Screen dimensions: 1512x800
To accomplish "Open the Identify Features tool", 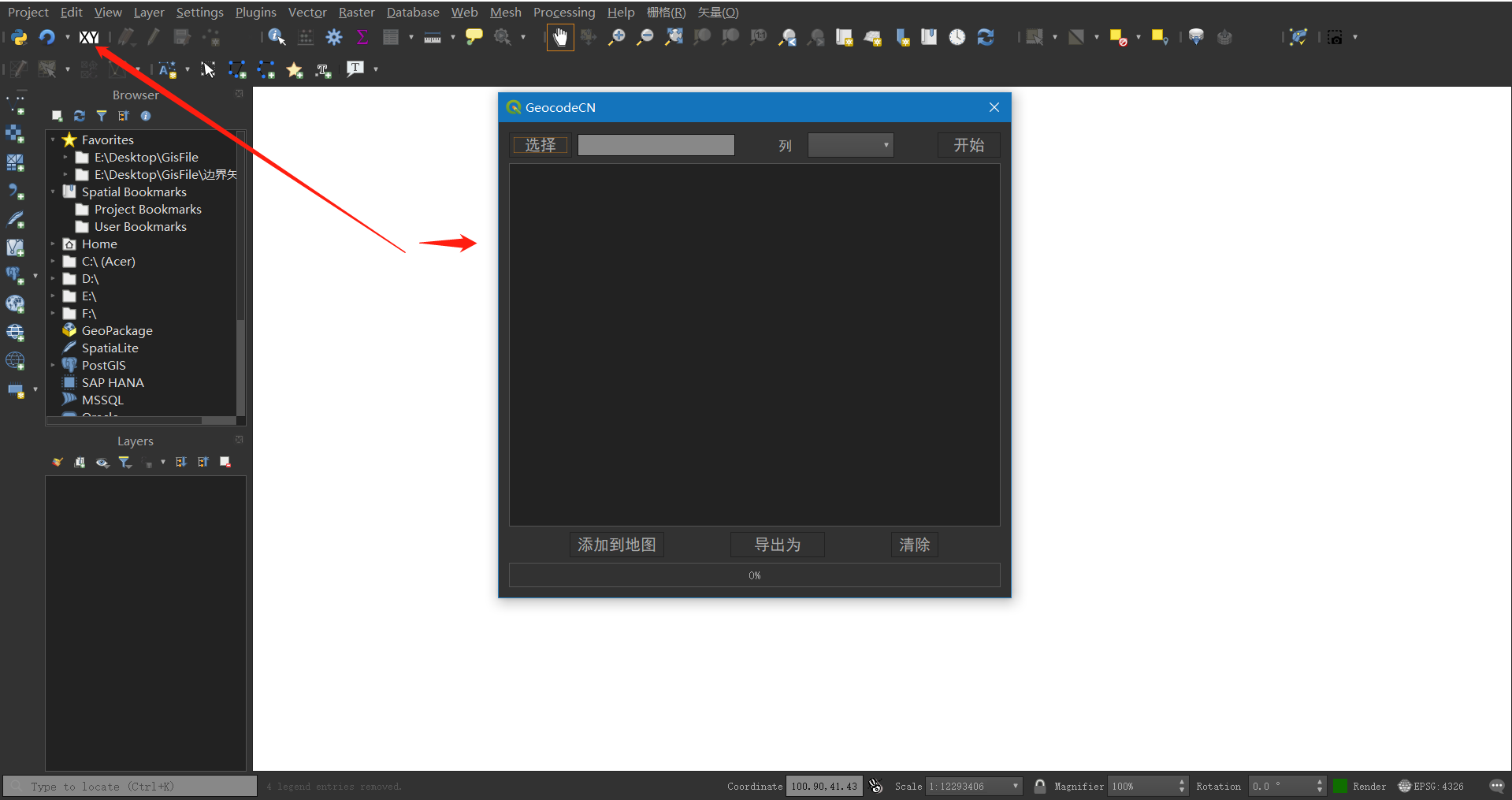I will (277, 37).
